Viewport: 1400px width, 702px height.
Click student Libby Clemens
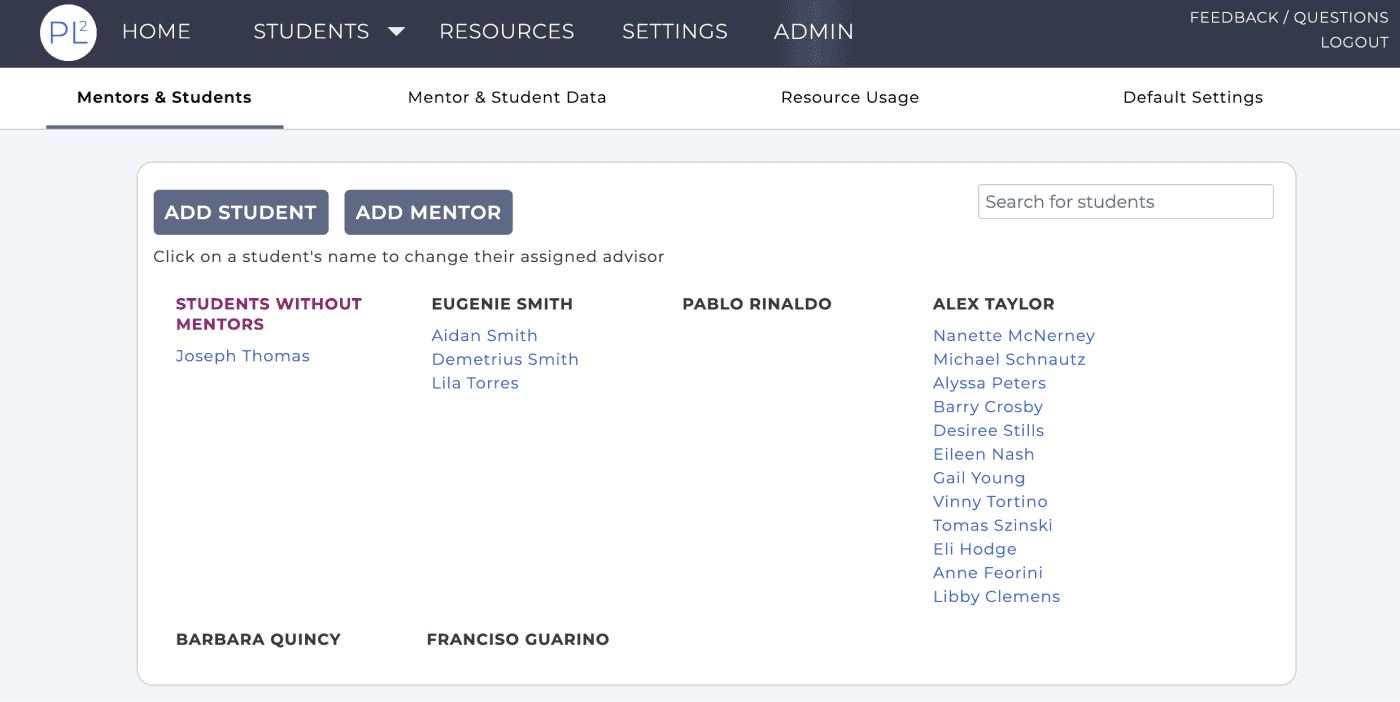(996, 597)
